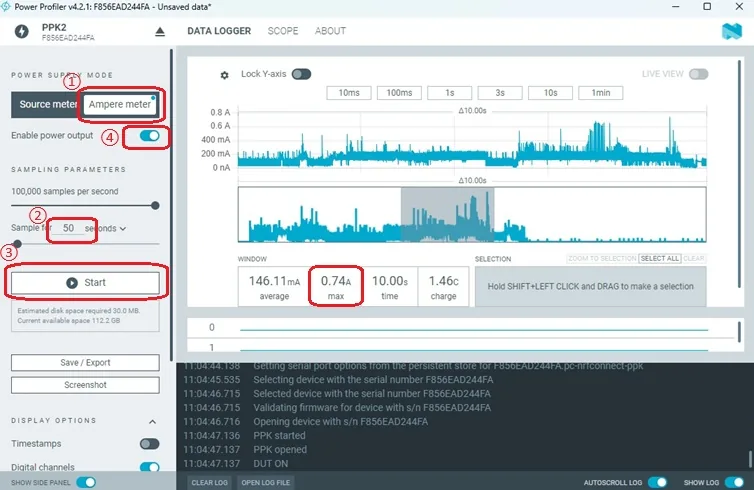Viewport: 754px width, 490px height.
Task: Click the Power Profiler app icon
Action: tap(5, 6)
